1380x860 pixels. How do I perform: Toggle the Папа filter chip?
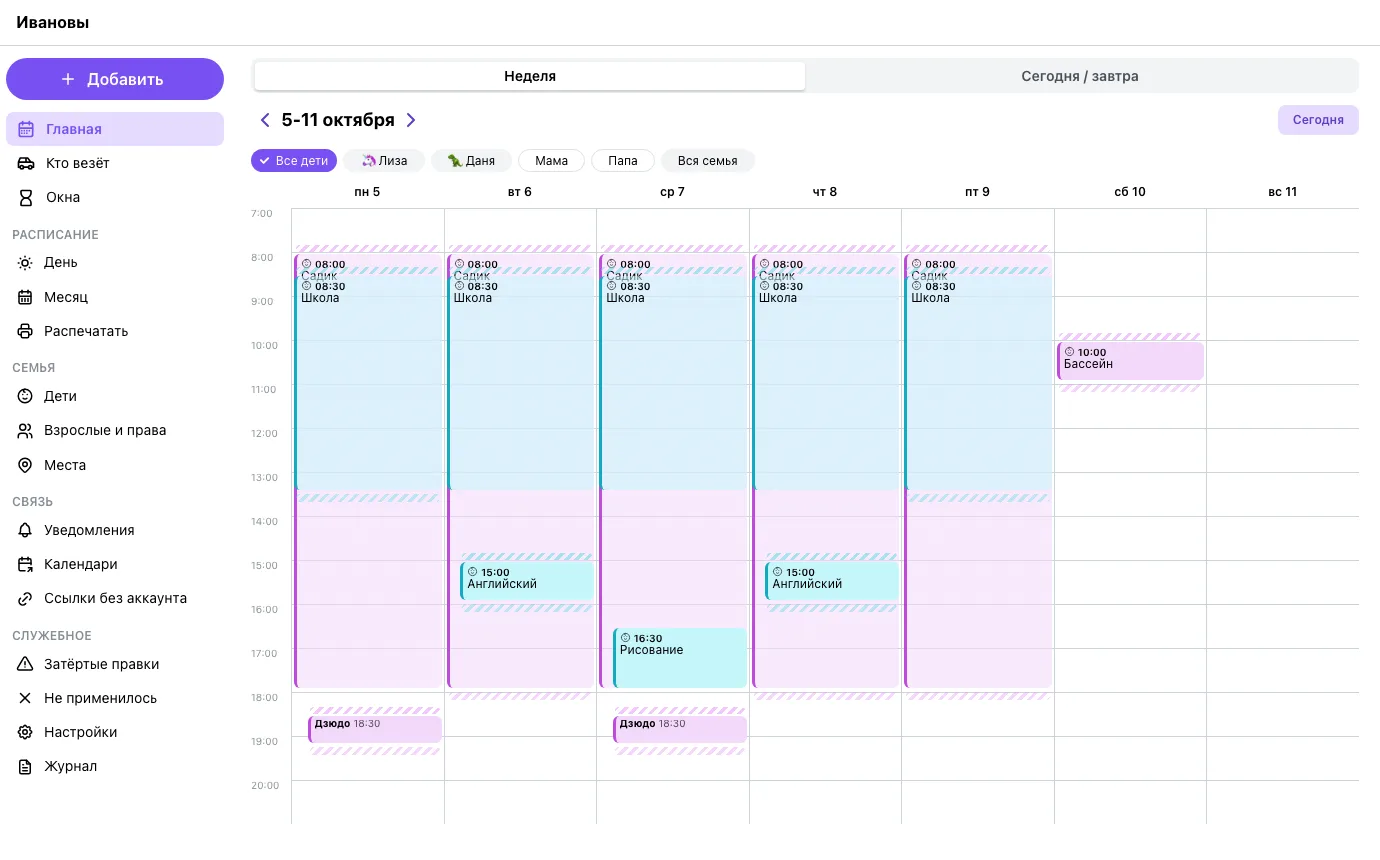623,161
